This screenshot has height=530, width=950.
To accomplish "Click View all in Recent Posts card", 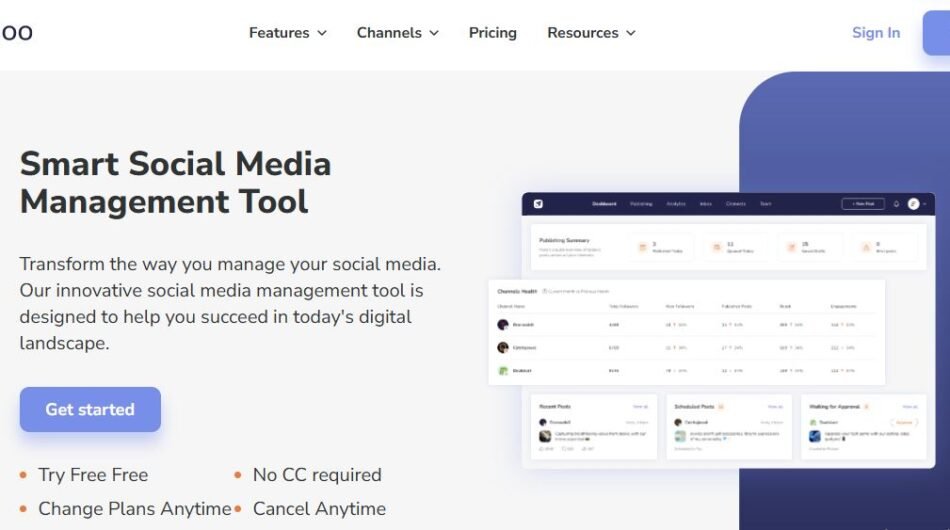I will coord(640,407).
